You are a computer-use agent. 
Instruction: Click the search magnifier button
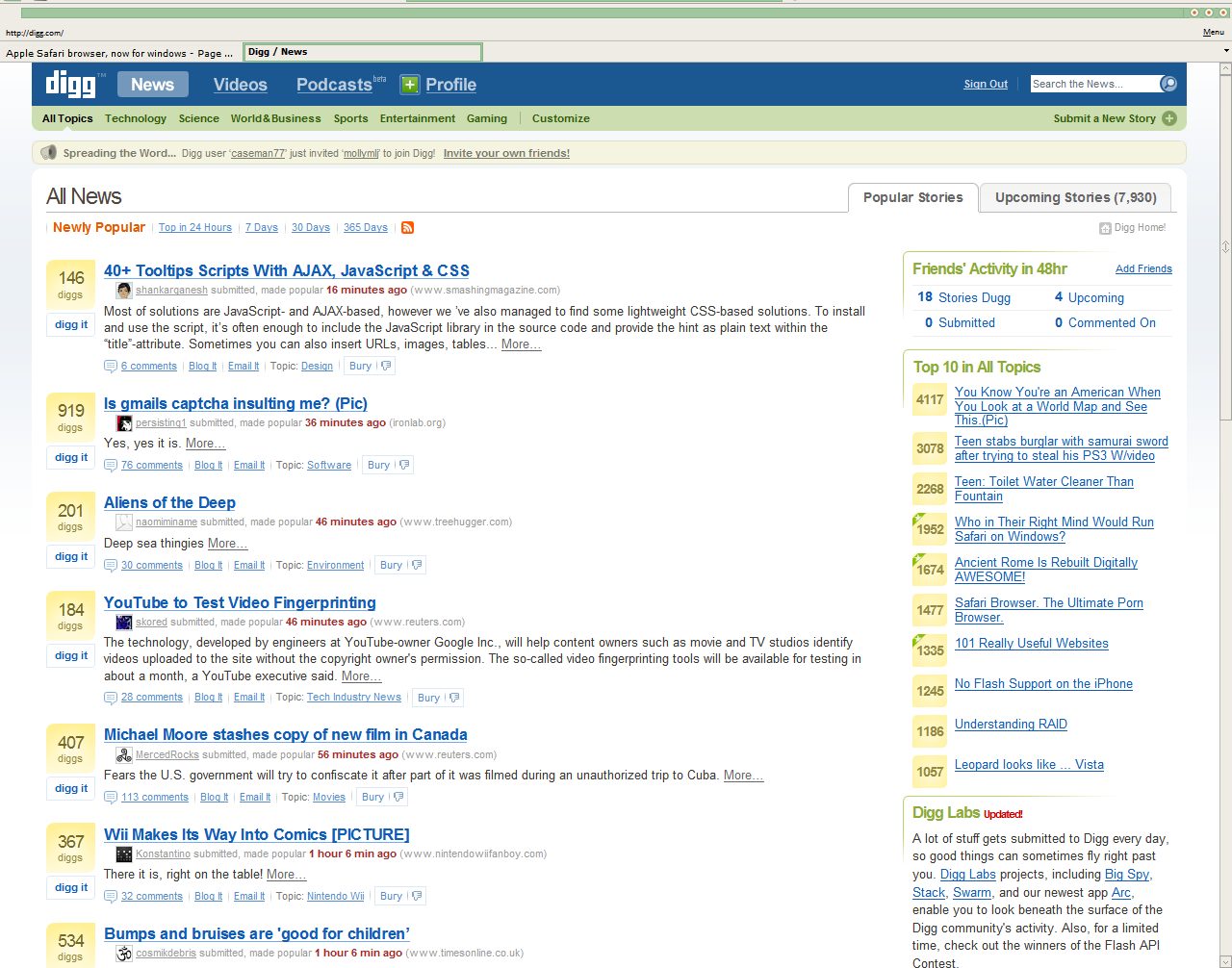(x=1168, y=84)
